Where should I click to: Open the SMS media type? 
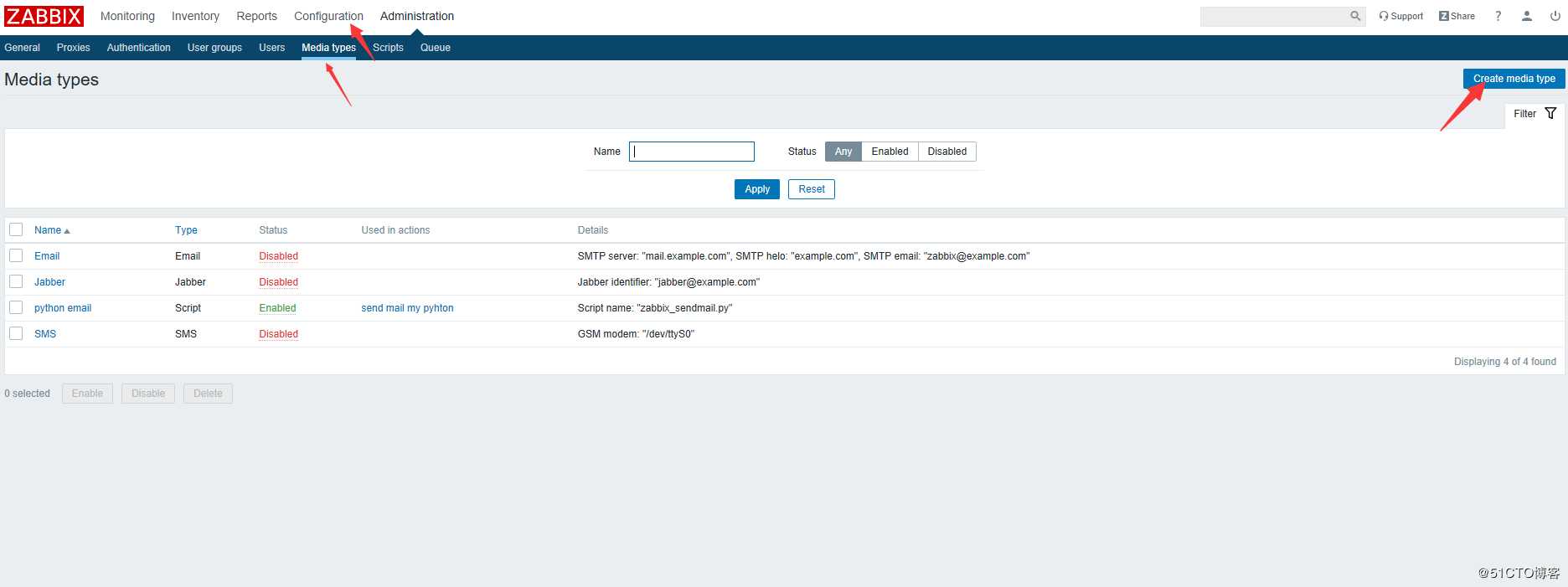point(45,334)
